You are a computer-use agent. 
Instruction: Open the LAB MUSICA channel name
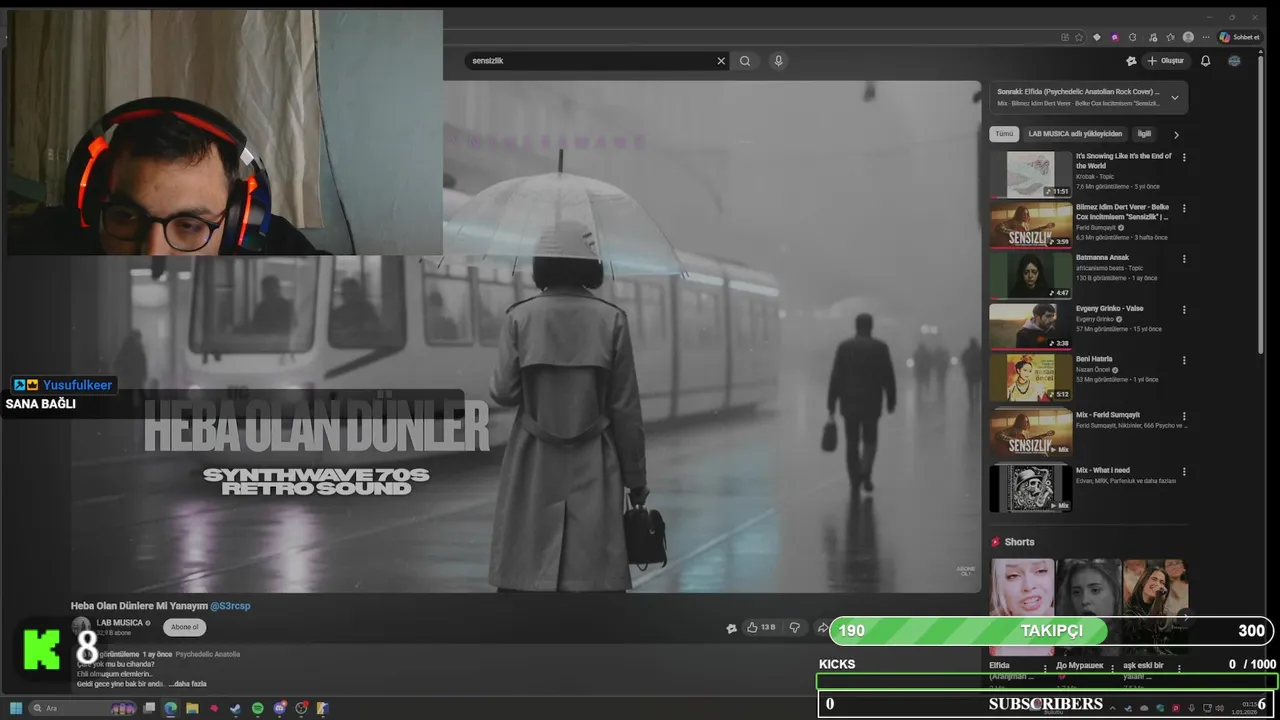click(x=119, y=623)
